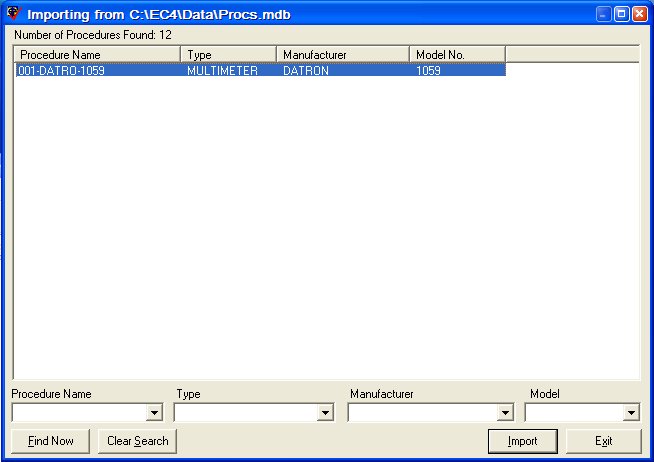
Task: Click the MULTIMETER type cell
Action: (x=222, y=71)
